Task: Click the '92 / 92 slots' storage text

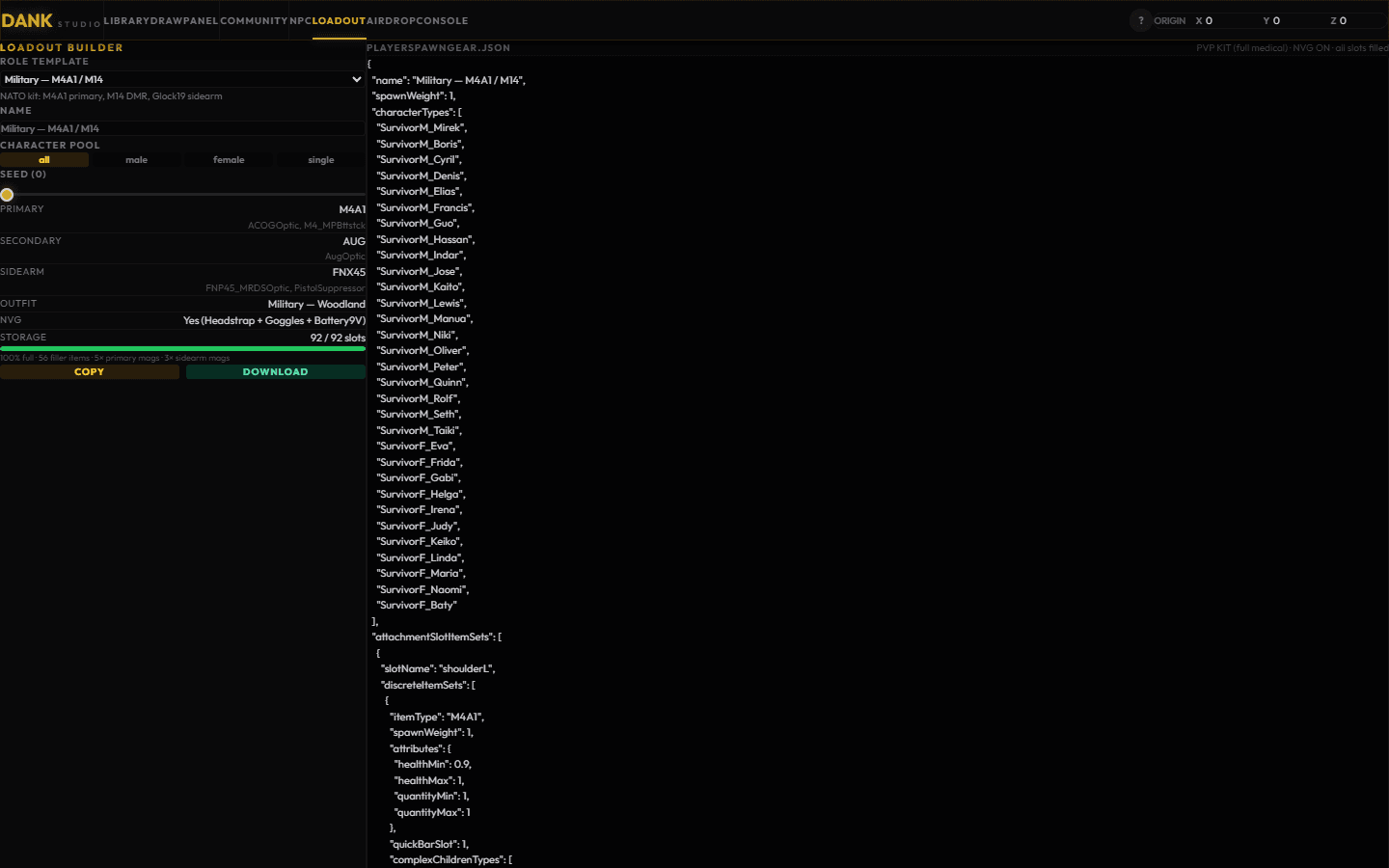Action: pos(338,338)
